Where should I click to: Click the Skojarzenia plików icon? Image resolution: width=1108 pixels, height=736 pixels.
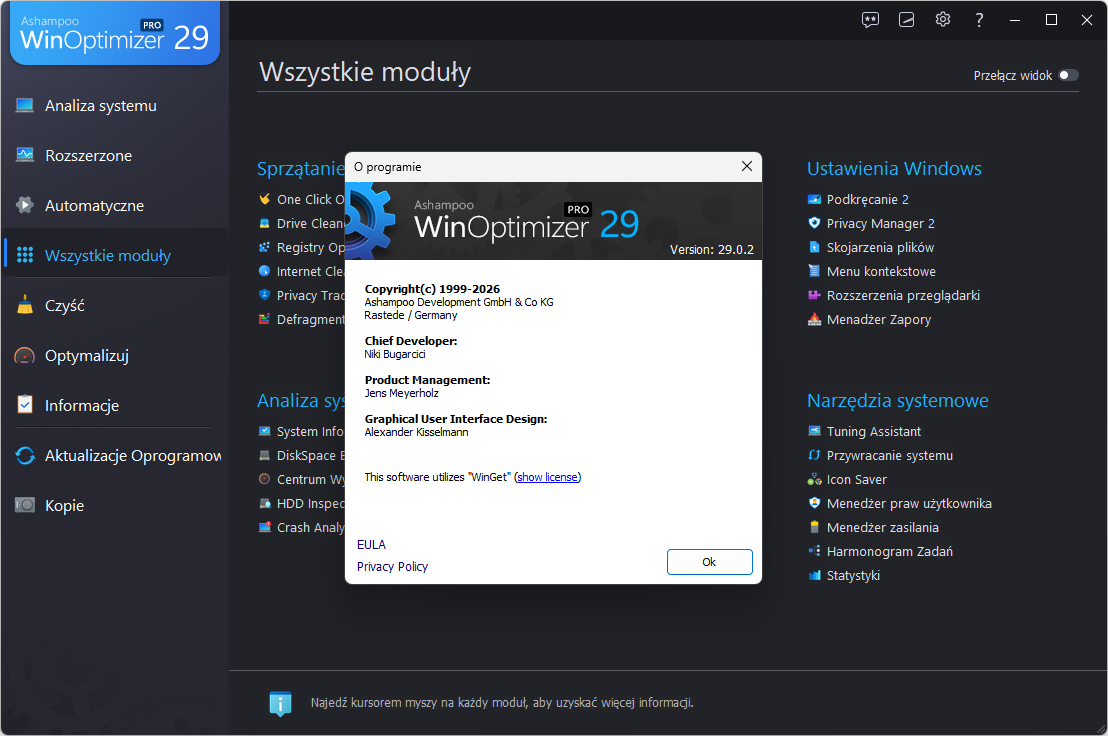814,247
